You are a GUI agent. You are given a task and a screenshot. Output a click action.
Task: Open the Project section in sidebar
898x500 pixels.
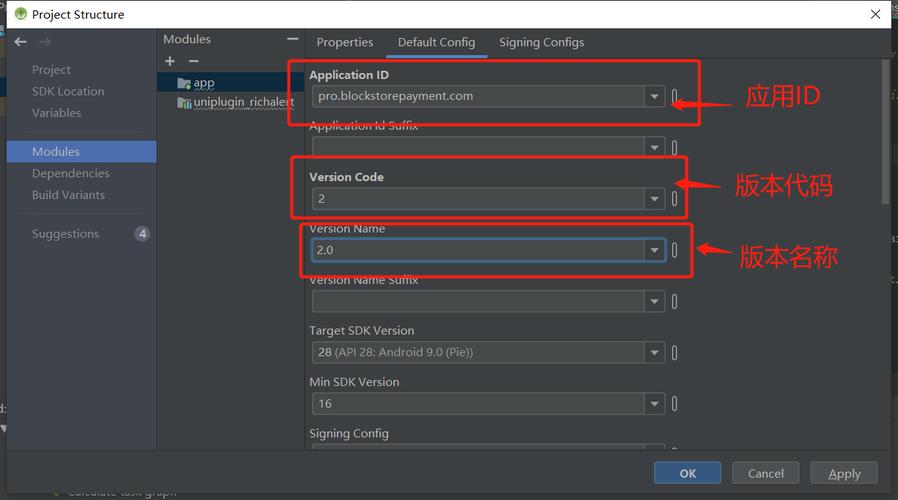tap(52, 70)
